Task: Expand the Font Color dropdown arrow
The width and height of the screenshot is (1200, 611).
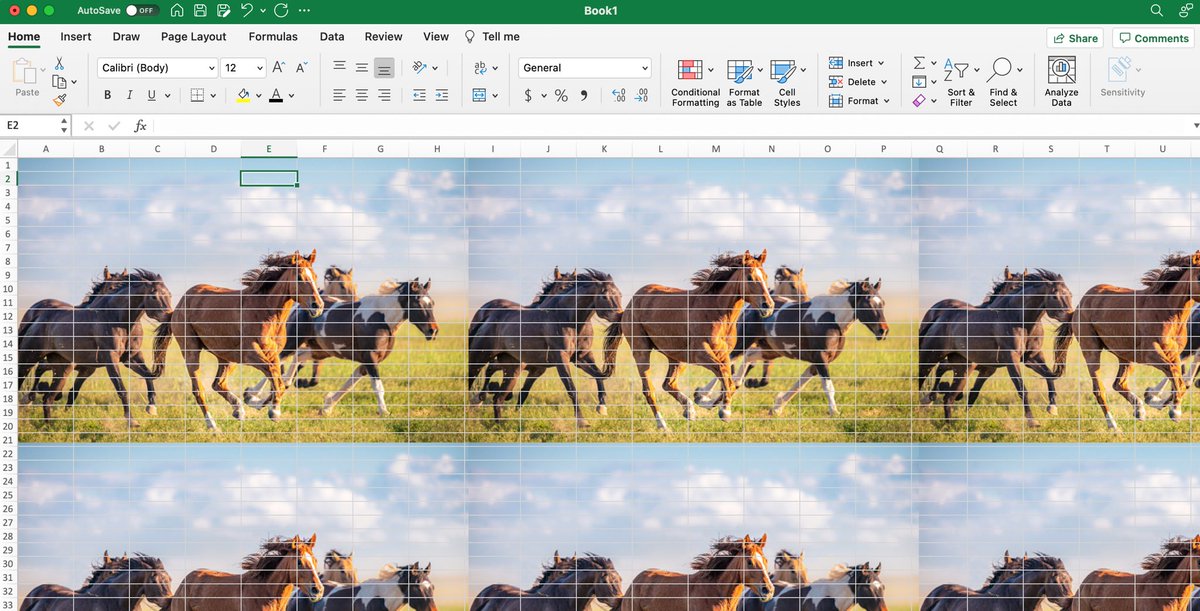Action: point(292,96)
